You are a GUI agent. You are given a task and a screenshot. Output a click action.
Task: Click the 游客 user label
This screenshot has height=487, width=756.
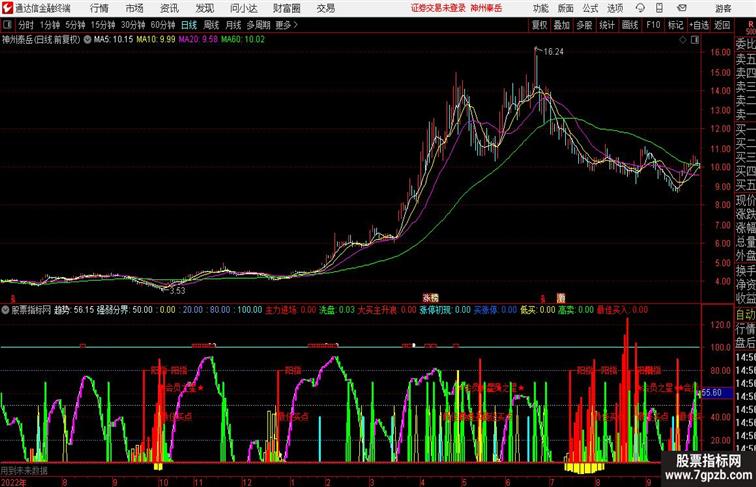pyautogui.click(x=723, y=8)
